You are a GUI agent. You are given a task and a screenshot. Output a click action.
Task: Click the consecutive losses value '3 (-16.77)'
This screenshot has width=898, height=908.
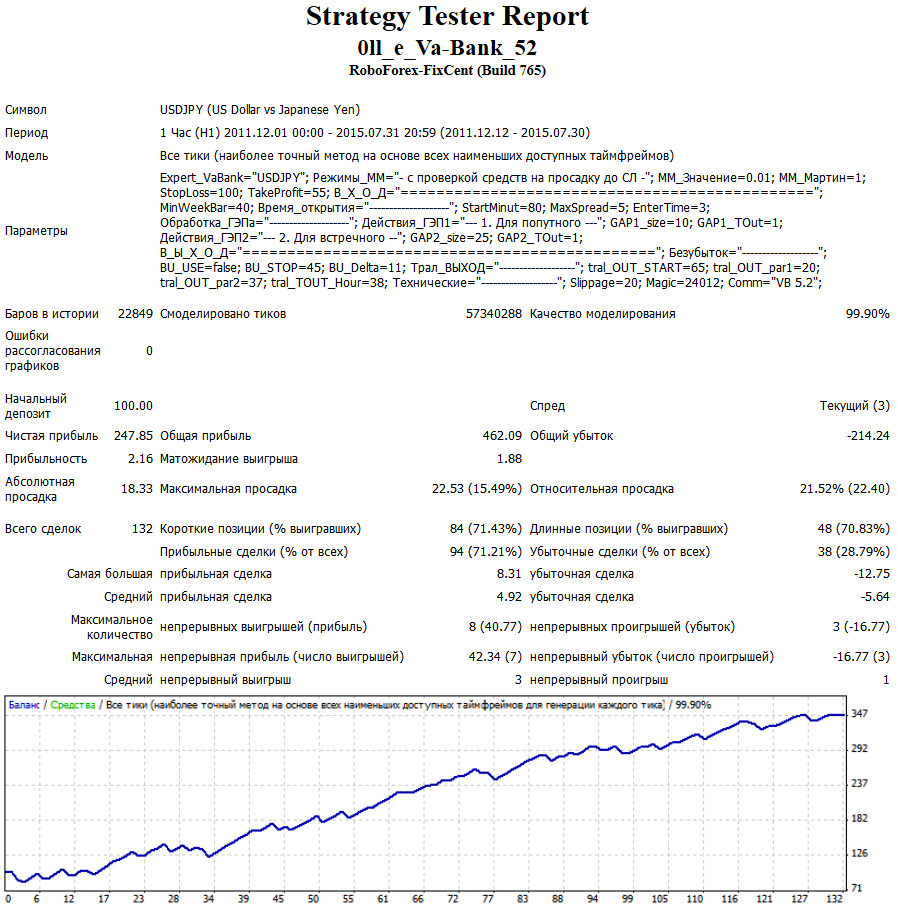click(861, 627)
